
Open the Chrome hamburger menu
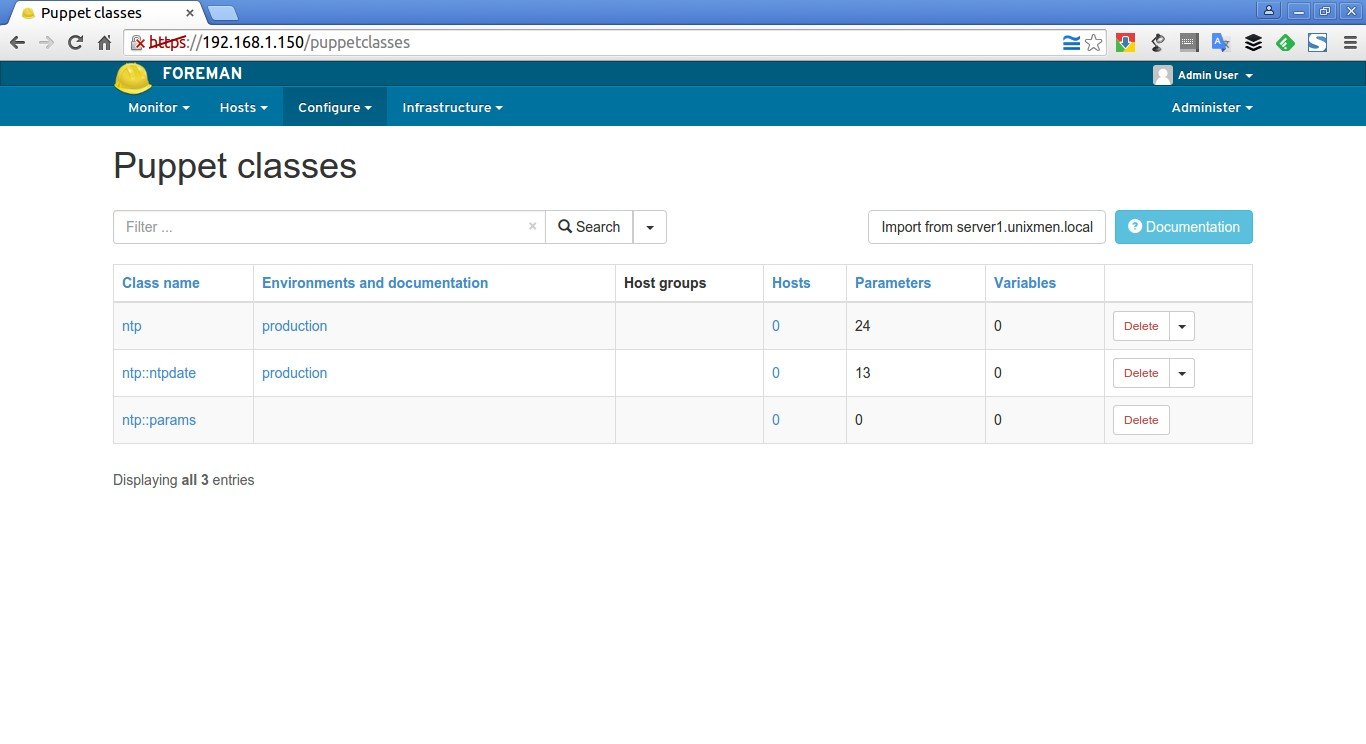click(1348, 43)
